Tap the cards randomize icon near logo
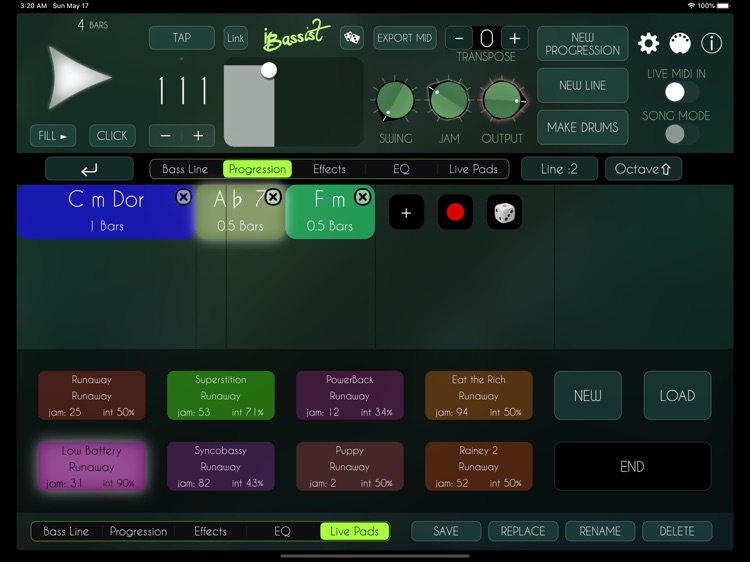The height and width of the screenshot is (562, 750). (352, 38)
